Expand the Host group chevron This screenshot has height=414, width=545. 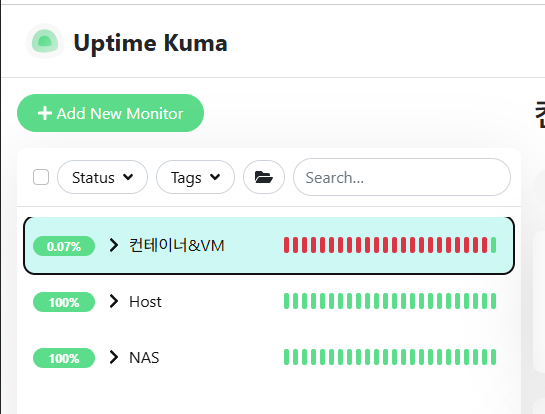click(x=113, y=301)
